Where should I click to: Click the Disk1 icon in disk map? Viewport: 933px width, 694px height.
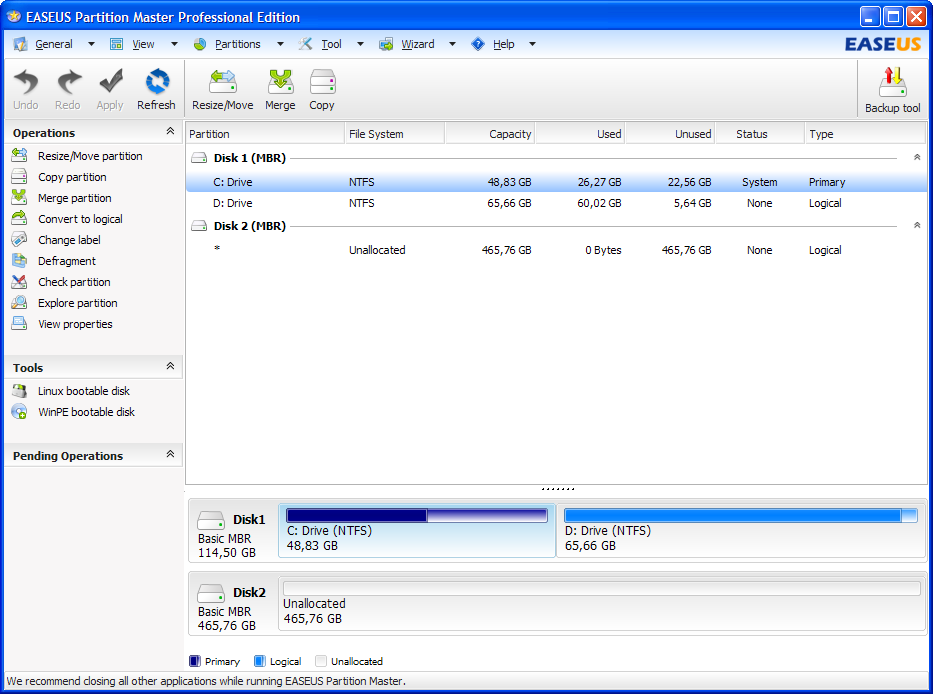pyautogui.click(x=211, y=520)
